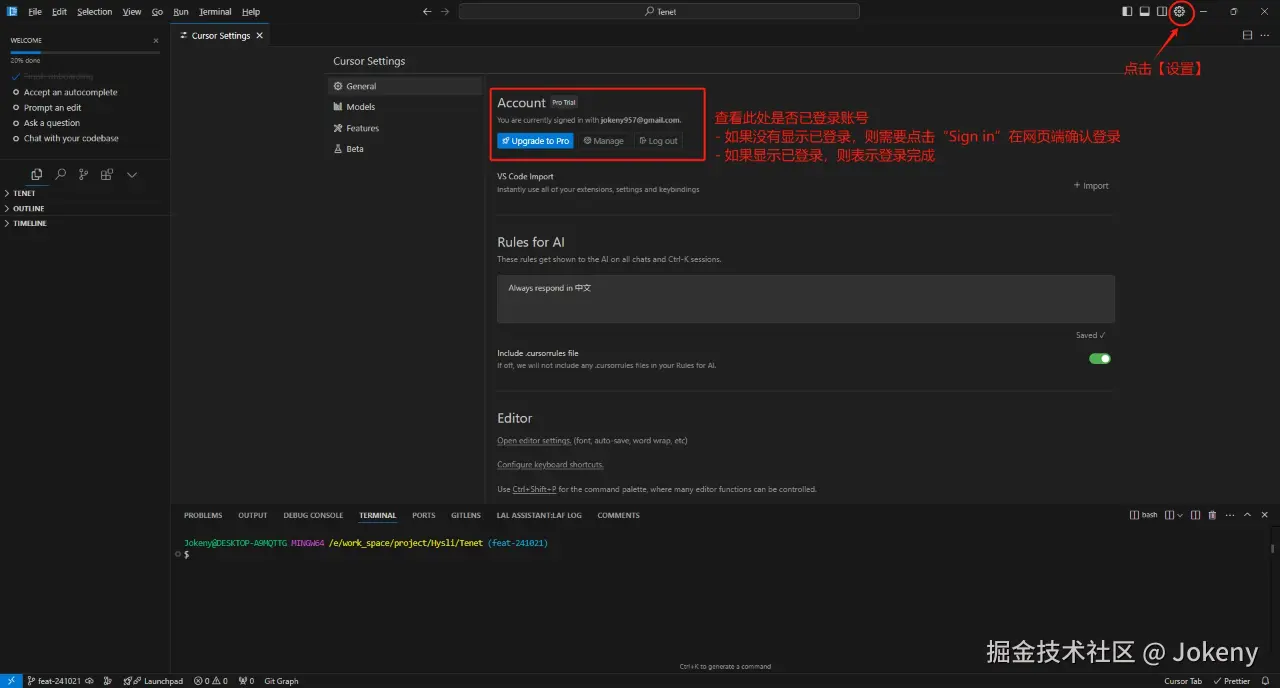
Task: Switch the feat-241021 git branch
Action: 55,681
